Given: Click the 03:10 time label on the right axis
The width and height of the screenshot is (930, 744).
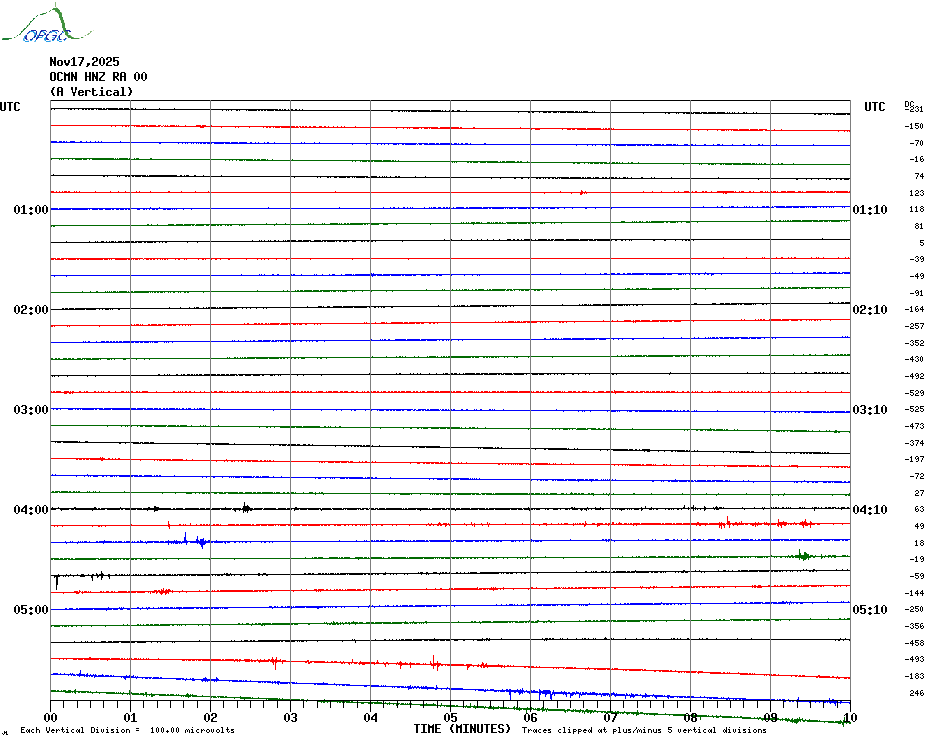Looking at the screenshot, I should 870,410.
